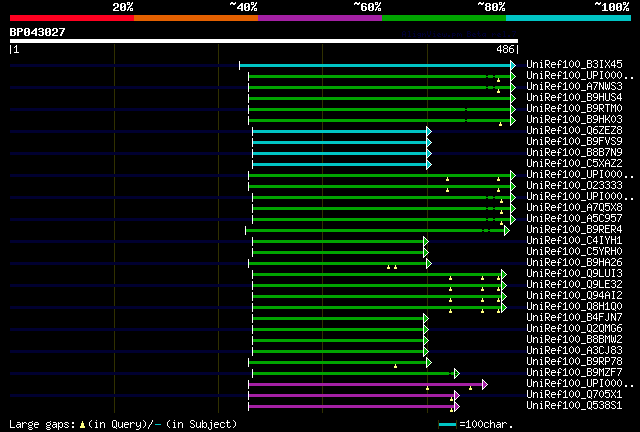The width and height of the screenshot is (640, 432).
Task: Click the UniRef100_B9HA26 label
Action: pyautogui.click(x=574, y=263)
